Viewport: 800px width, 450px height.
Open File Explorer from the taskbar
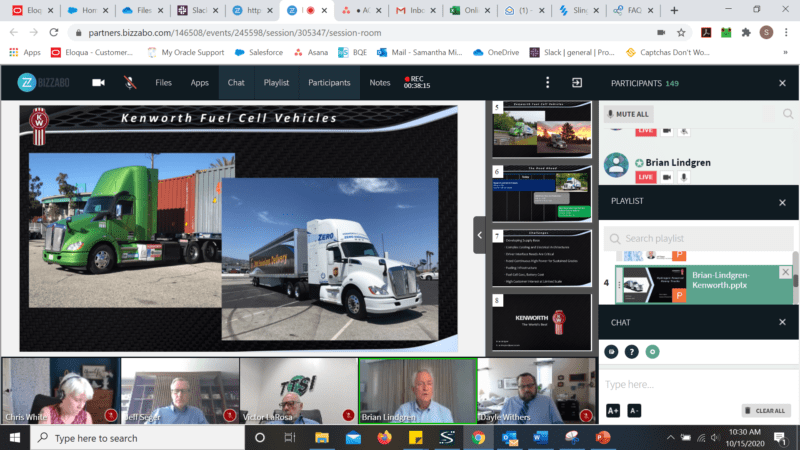[x=321, y=438]
